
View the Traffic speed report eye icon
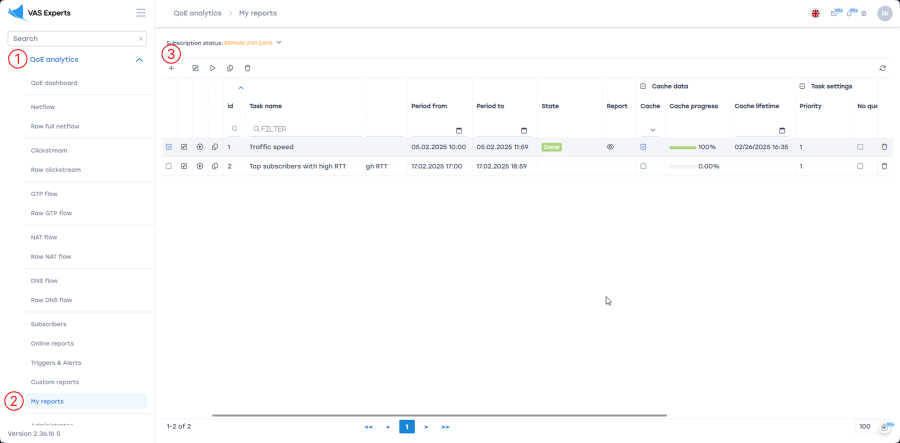pos(610,147)
